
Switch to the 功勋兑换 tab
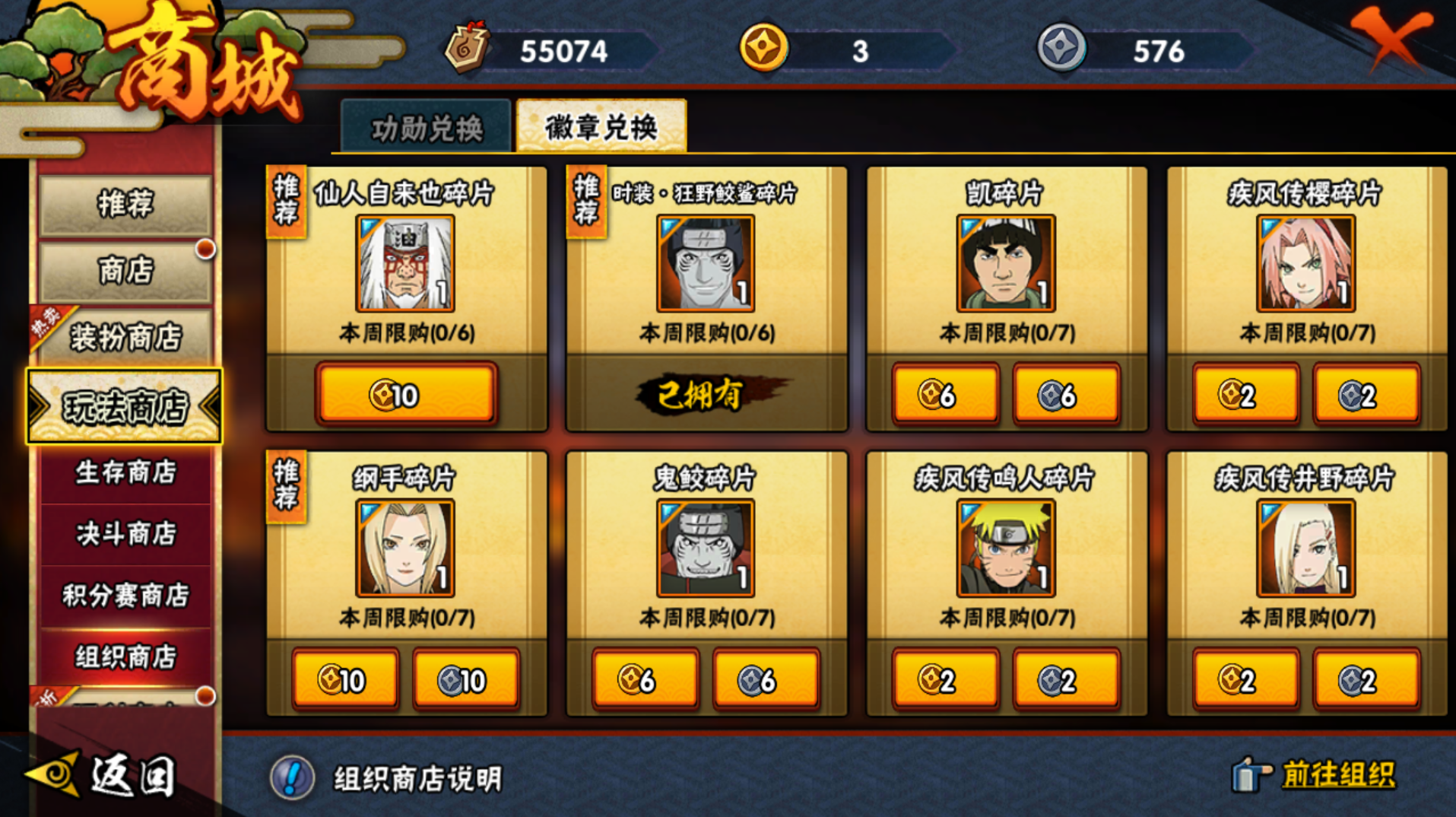click(427, 127)
